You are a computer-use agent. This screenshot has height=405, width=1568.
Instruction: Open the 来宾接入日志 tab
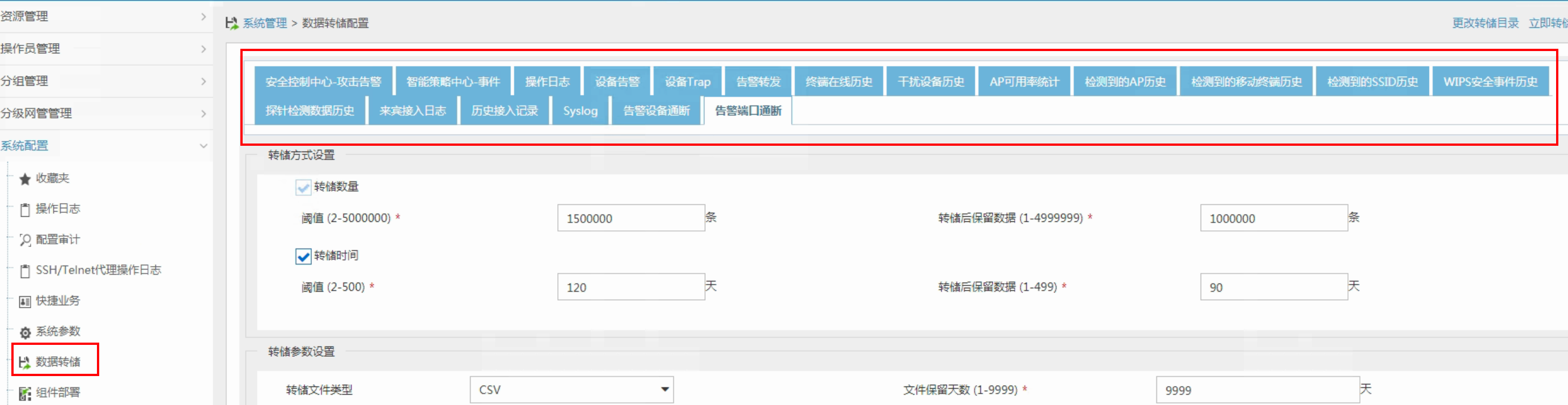pyautogui.click(x=413, y=110)
